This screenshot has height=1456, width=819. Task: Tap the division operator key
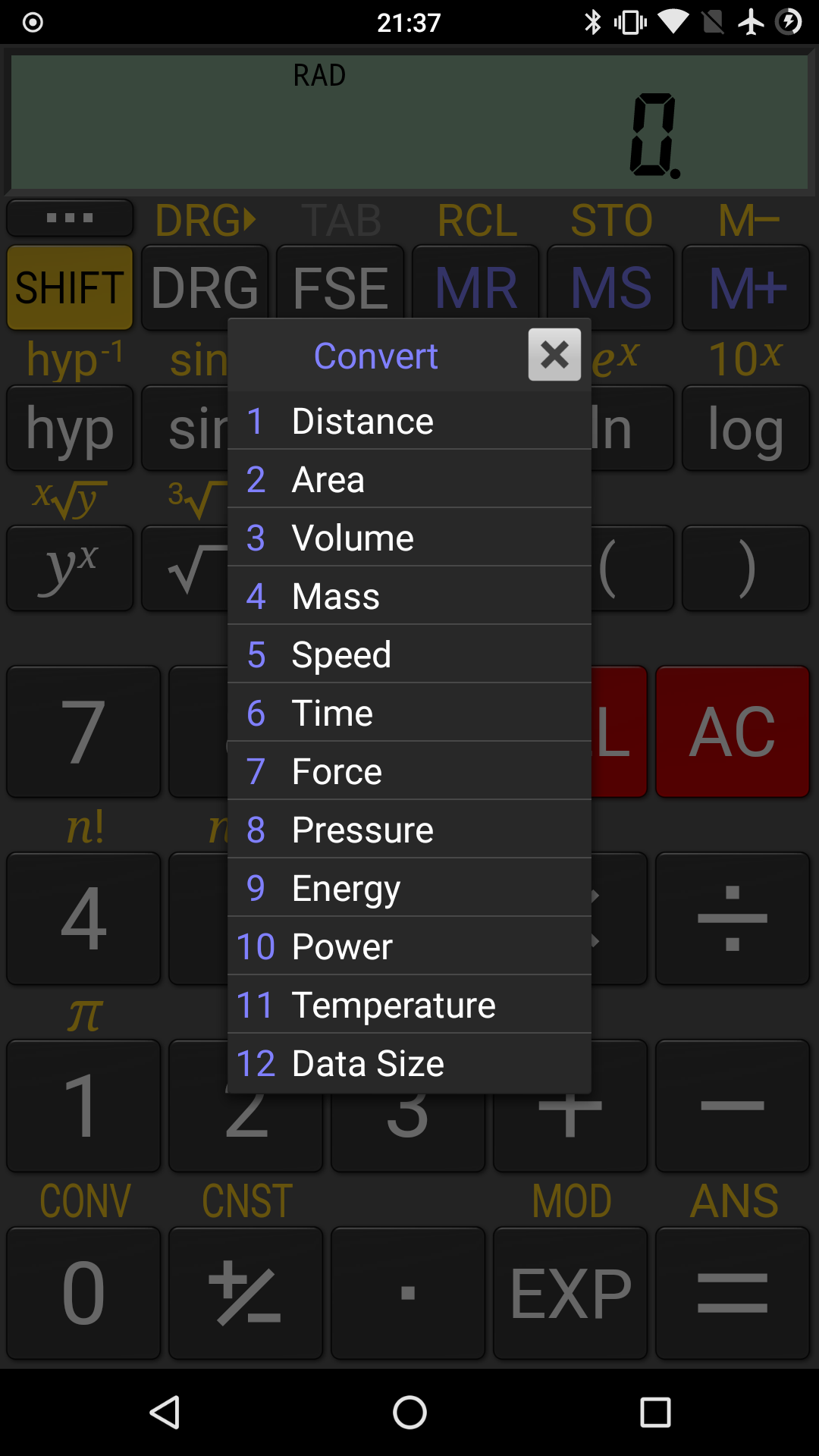pos(733,918)
